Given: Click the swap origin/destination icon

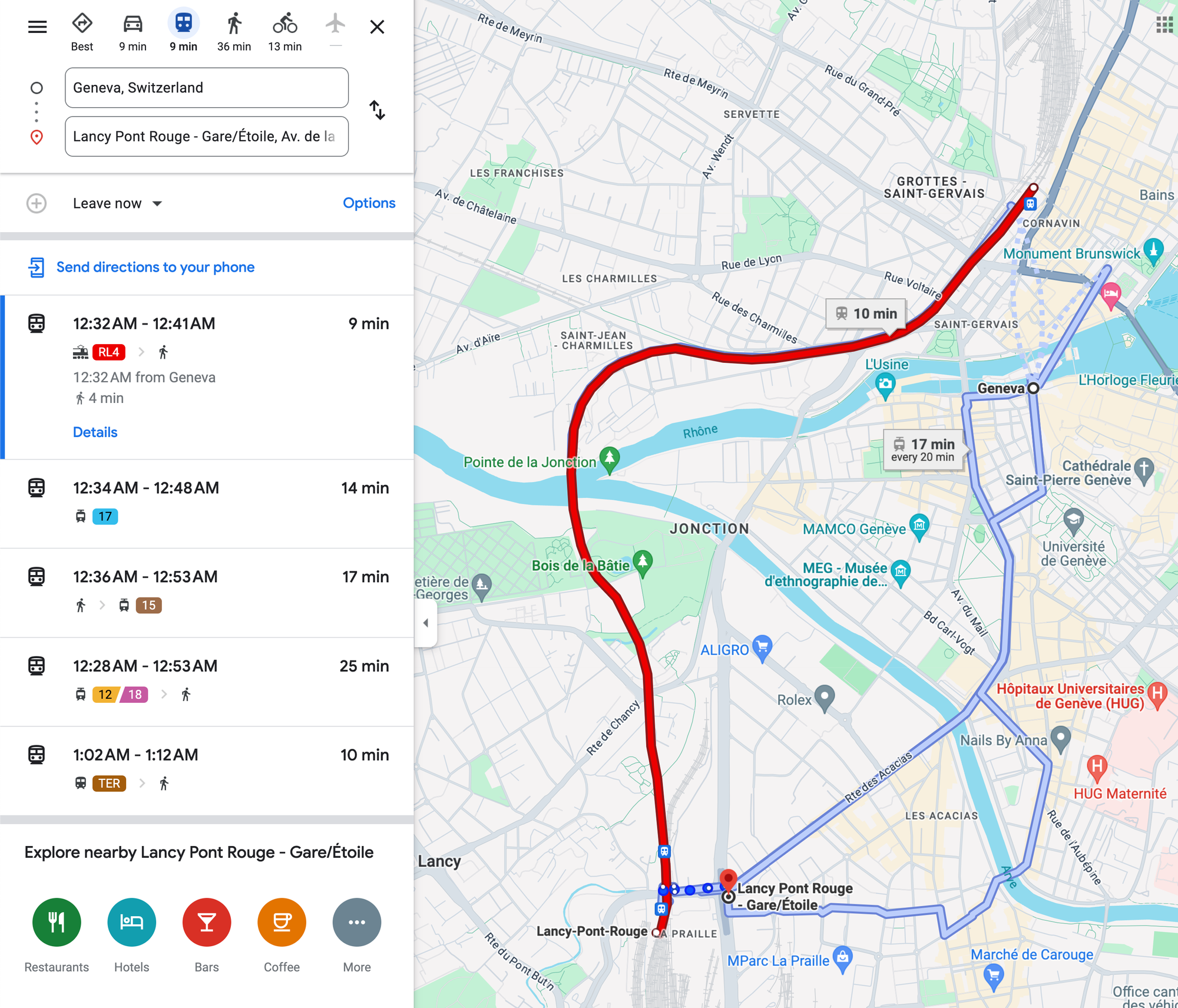Looking at the screenshot, I should [x=377, y=111].
